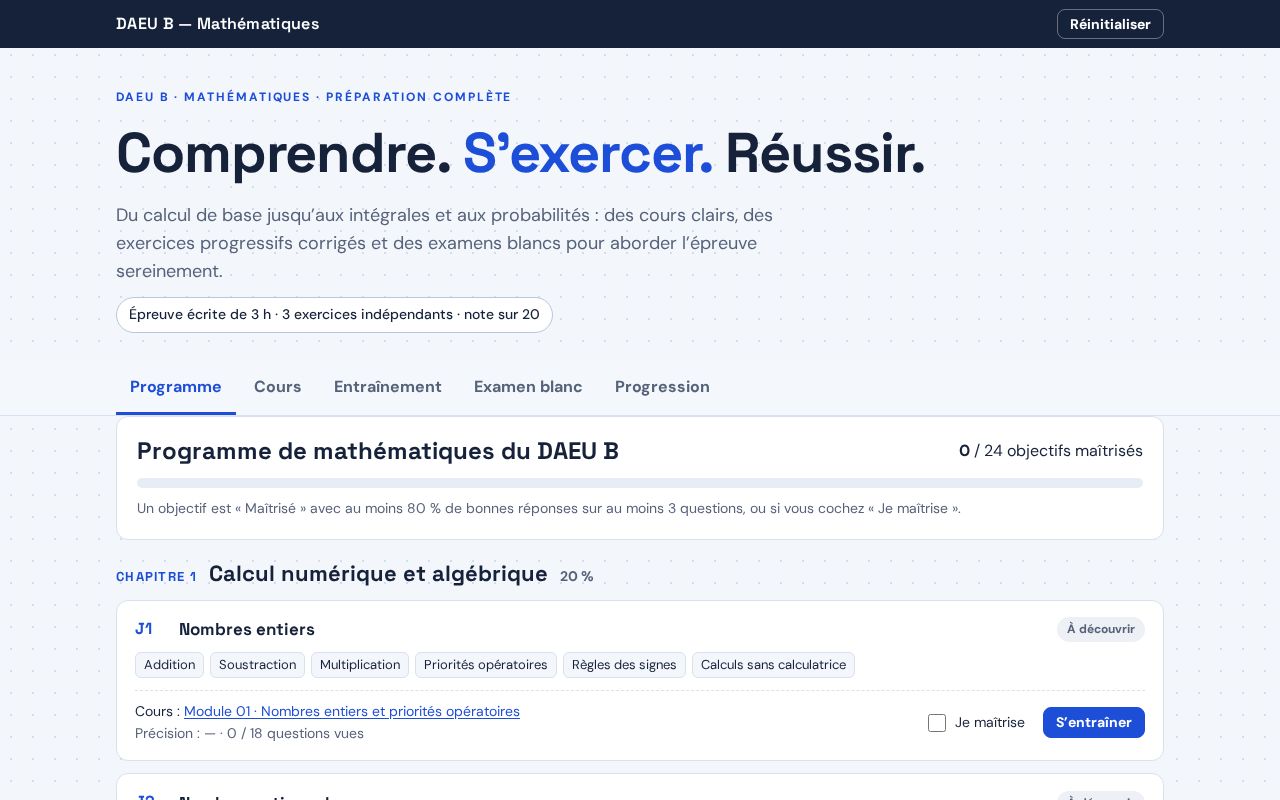Click Programme de mathématiques du DAEU B heading

[378, 451]
